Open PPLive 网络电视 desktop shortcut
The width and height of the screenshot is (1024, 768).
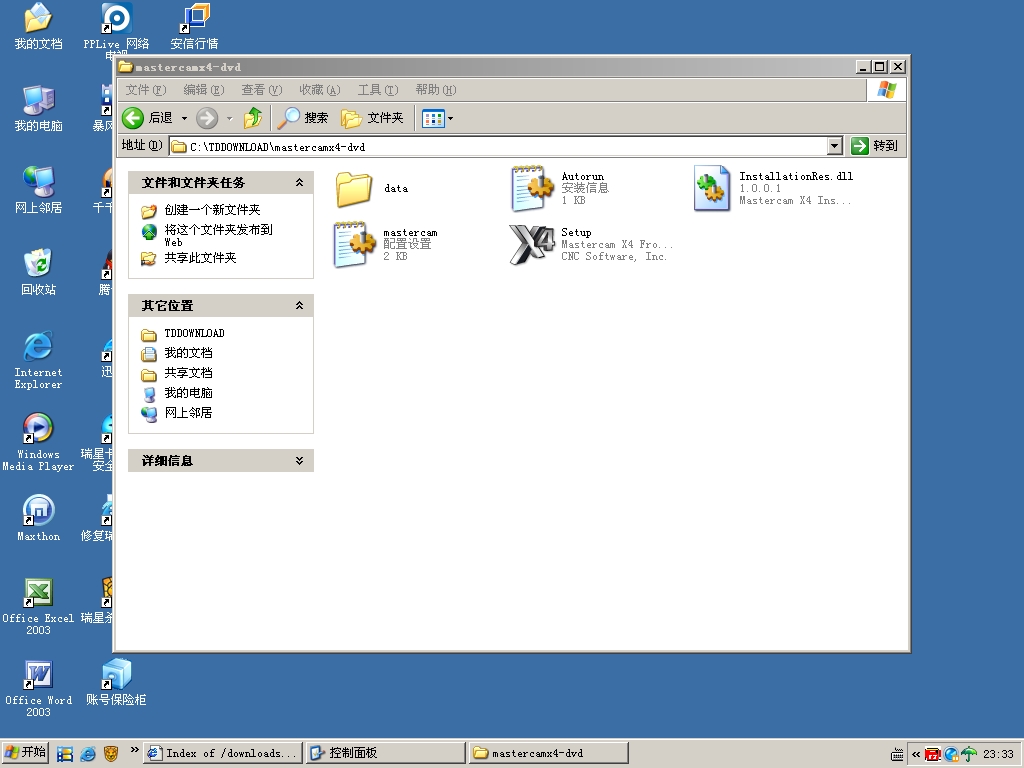[116, 27]
